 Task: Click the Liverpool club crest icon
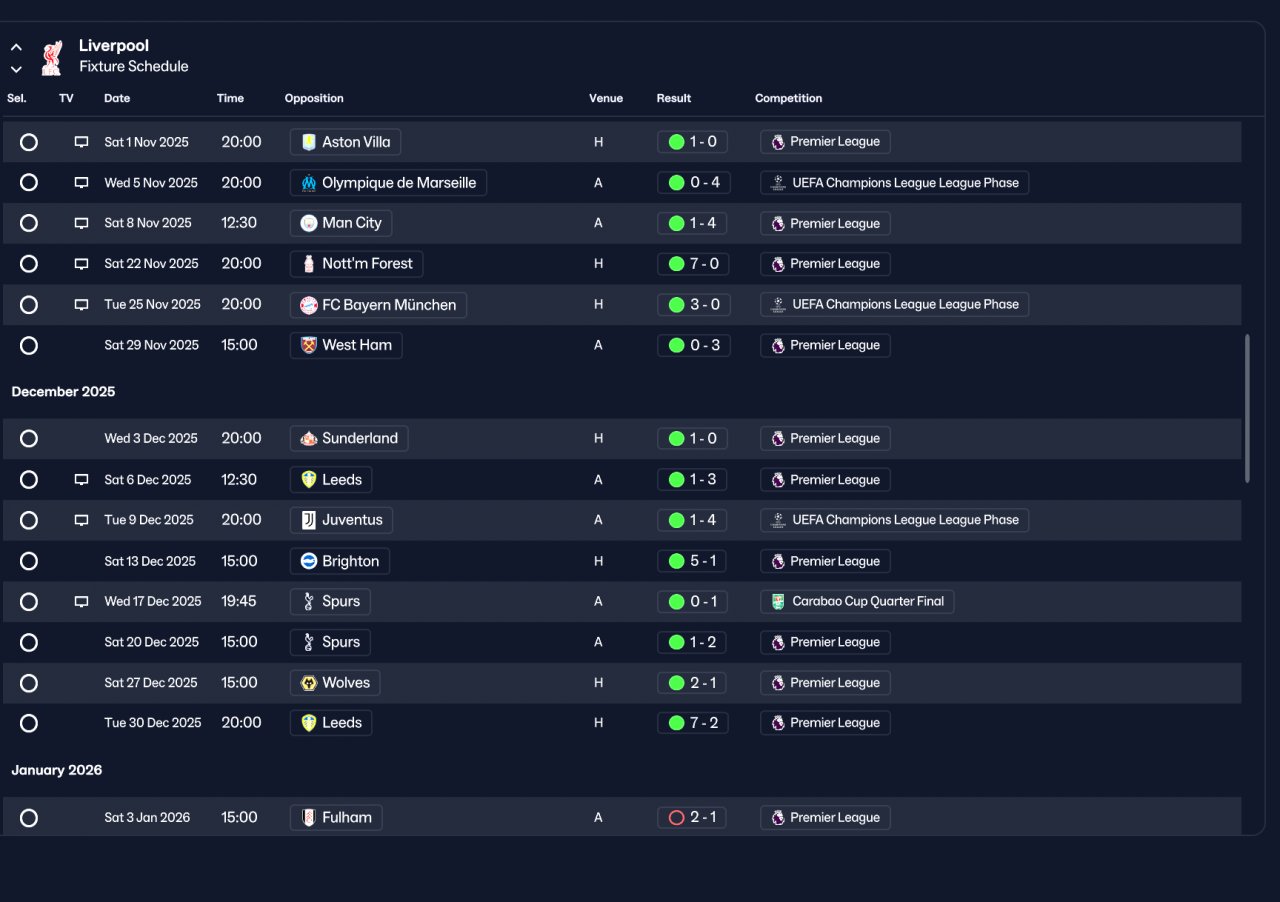(x=51, y=57)
